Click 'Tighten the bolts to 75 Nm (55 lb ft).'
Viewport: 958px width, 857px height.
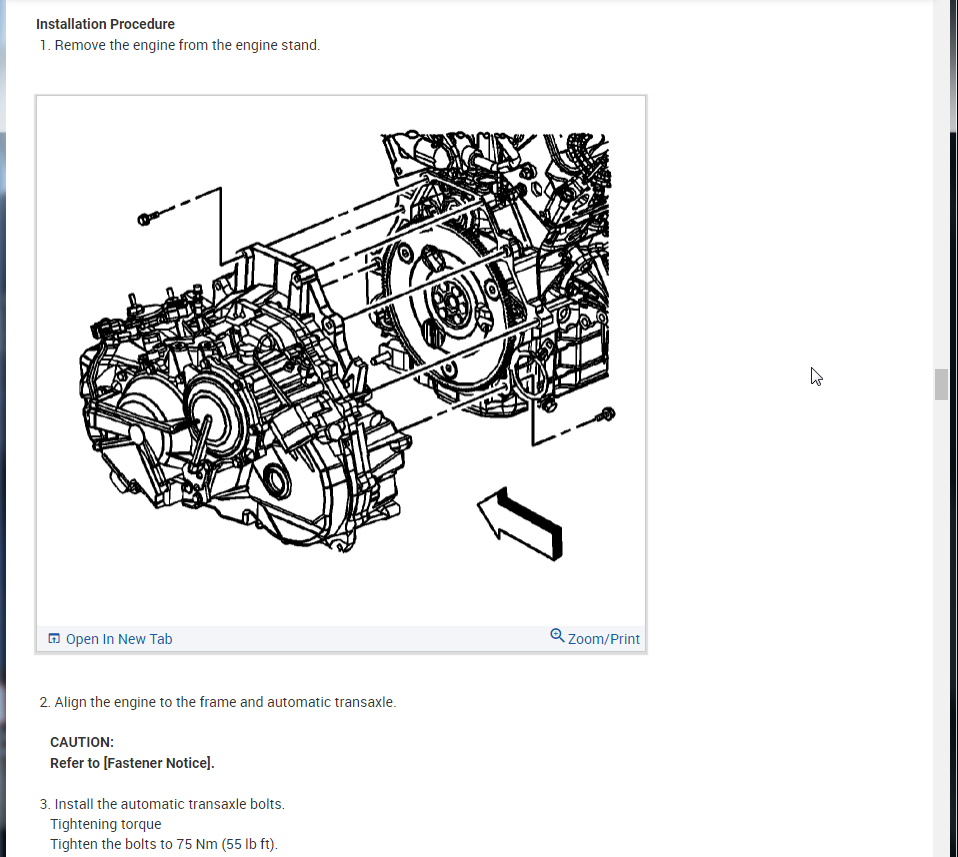click(164, 844)
